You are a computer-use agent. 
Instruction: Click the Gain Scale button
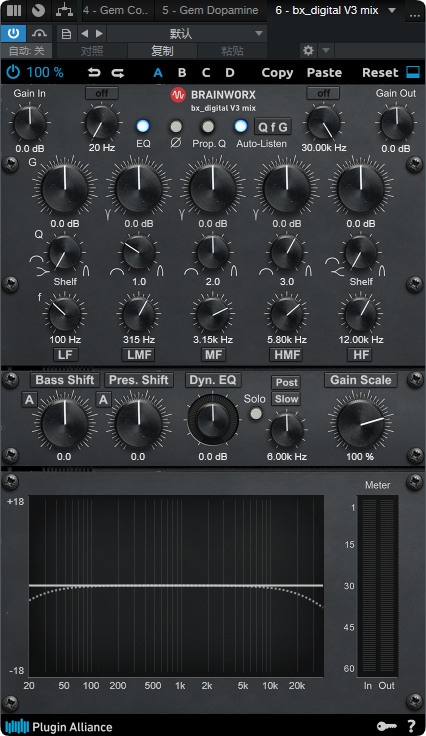(x=360, y=380)
